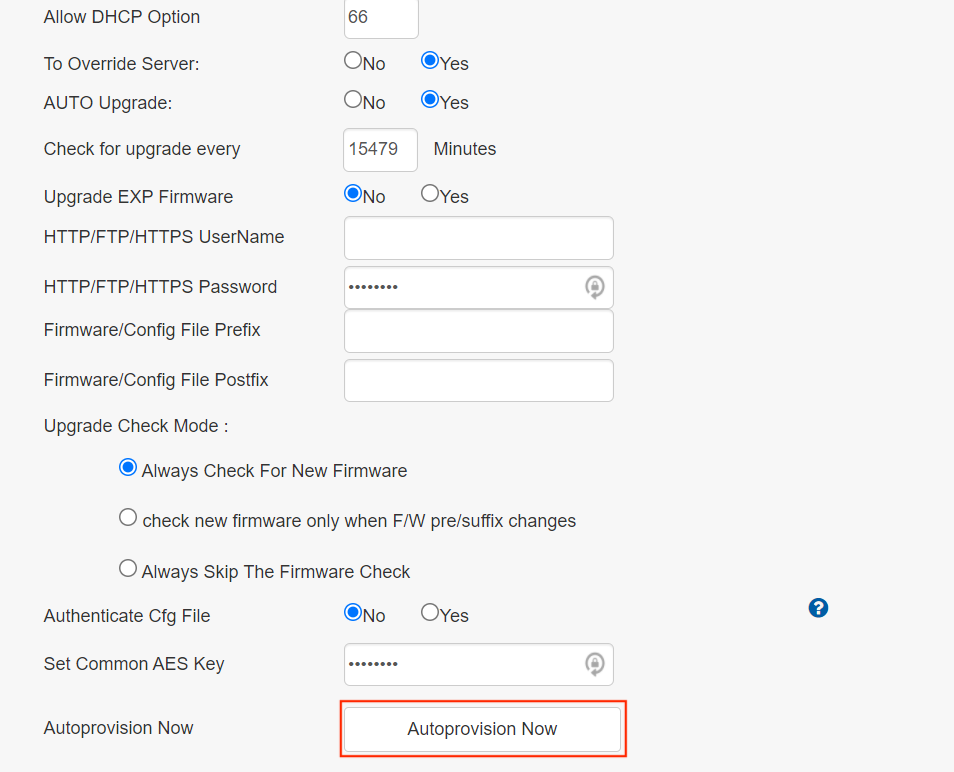Image resolution: width=954 pixels, height=772 pixels.
Task: Enable Upgrade EXP Firmware with Yes
Action: pyautogui.click(x=430, y=194)
